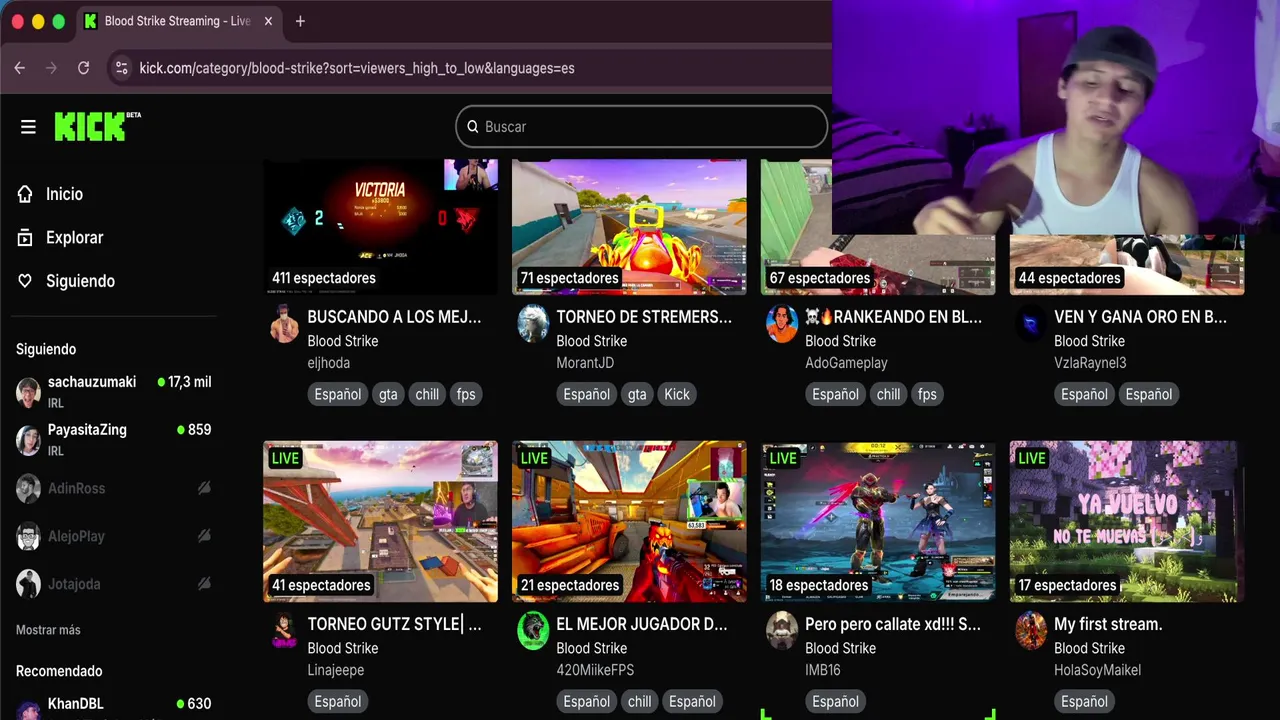Expand Mostrar más in following list

48,630
